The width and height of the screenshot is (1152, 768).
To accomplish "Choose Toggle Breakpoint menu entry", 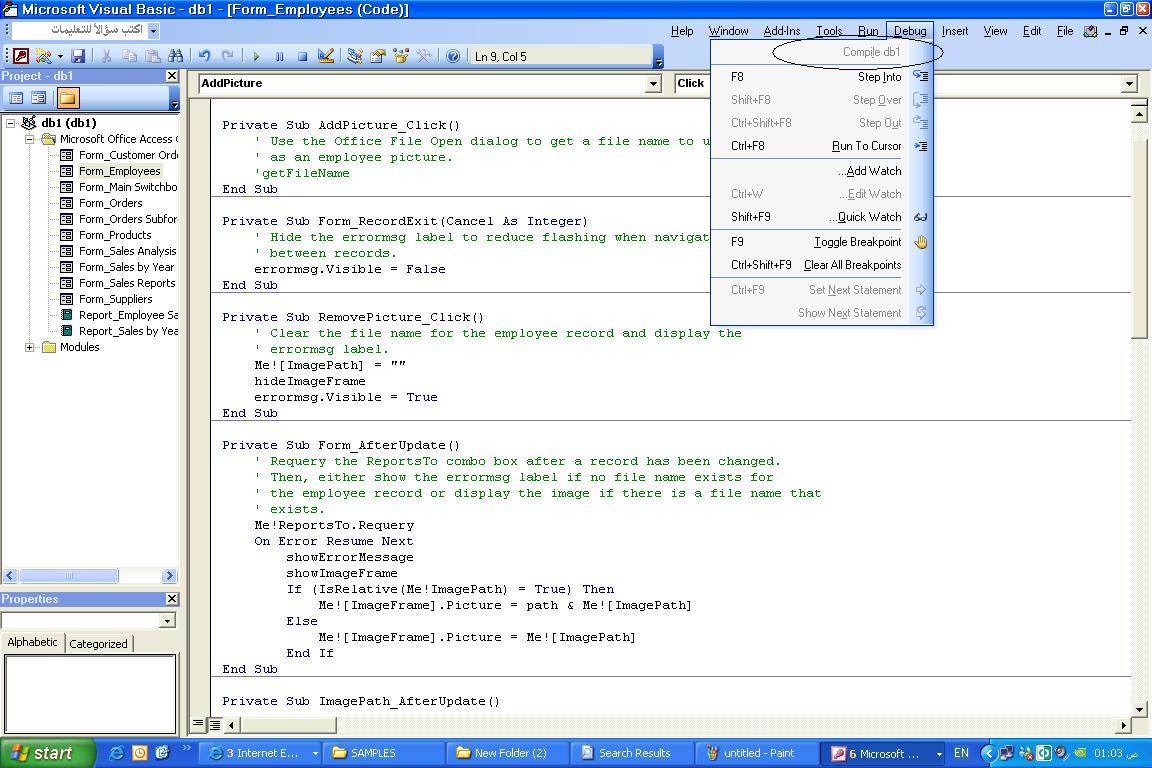I will pyautogui.click(x=822, y=242).
